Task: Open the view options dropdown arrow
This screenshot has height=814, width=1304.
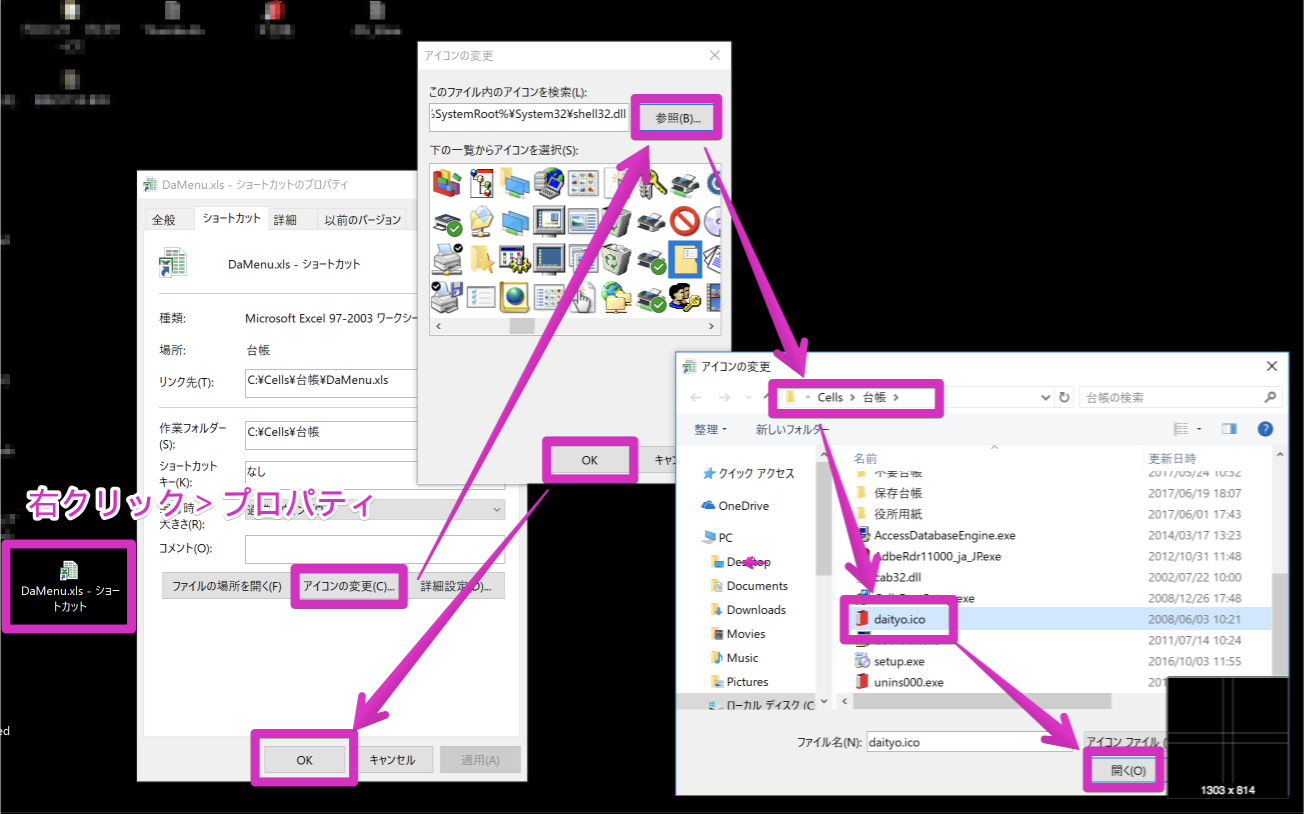Action: (x=1198, y=429)
